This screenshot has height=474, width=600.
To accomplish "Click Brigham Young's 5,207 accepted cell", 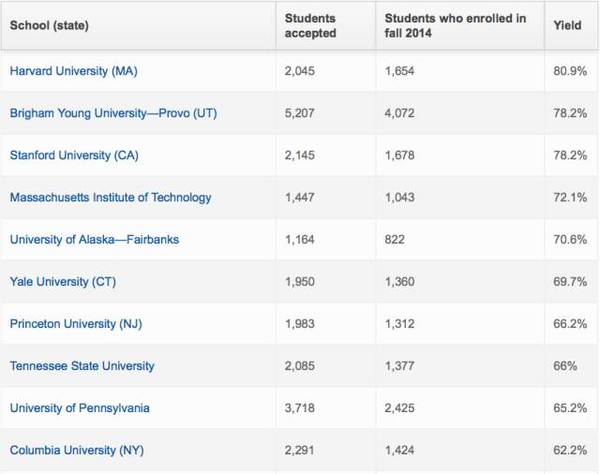I will pos(302,114).
